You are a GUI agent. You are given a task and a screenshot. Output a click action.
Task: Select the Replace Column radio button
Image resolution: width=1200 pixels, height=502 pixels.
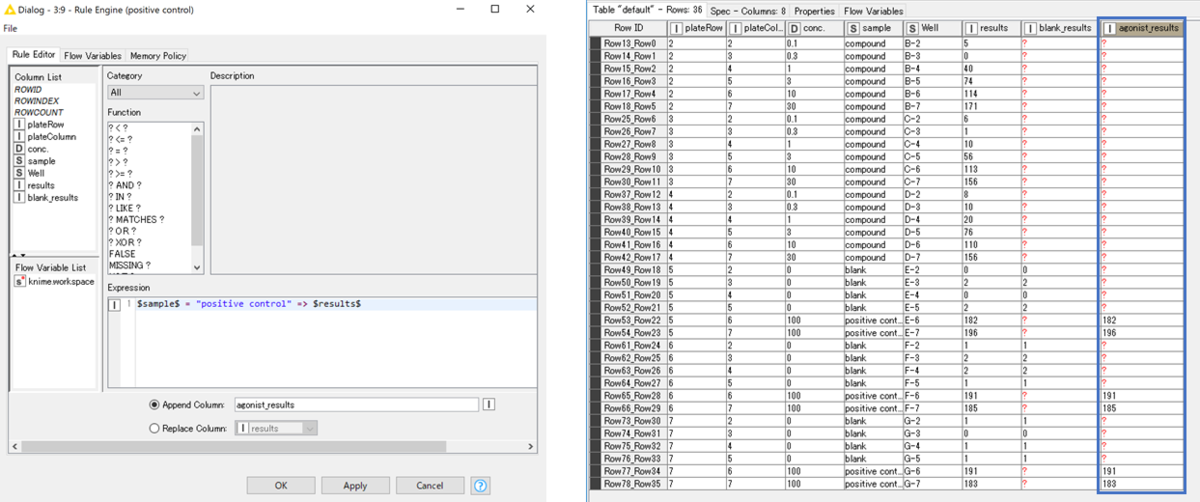[154, 428]
